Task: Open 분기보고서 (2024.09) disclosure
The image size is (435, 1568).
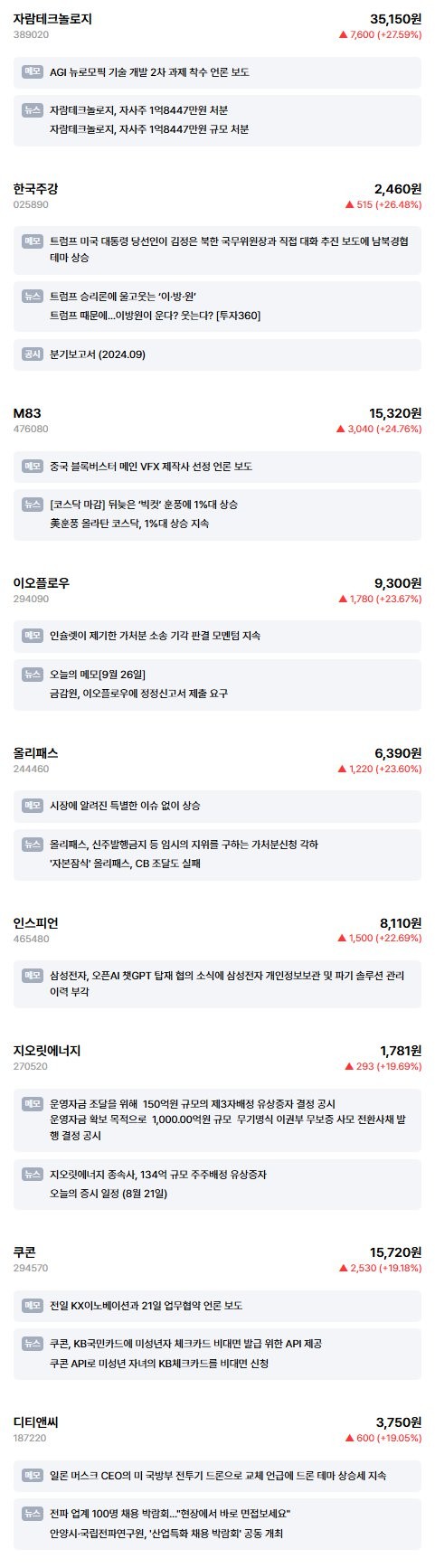Action: (98, 354)
